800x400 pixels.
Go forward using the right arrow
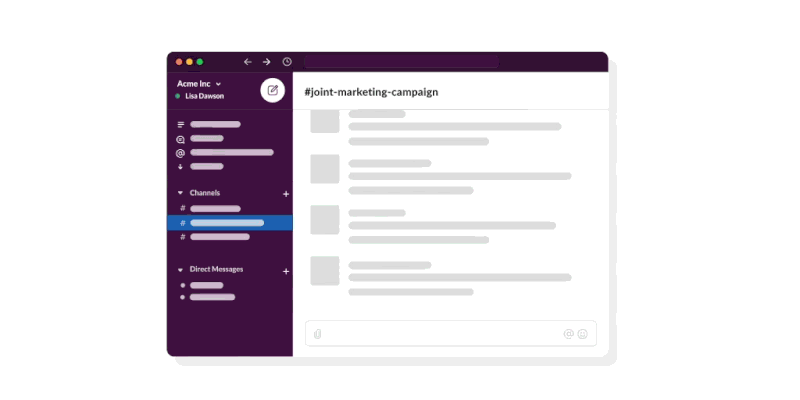click(x=267, y=62)
